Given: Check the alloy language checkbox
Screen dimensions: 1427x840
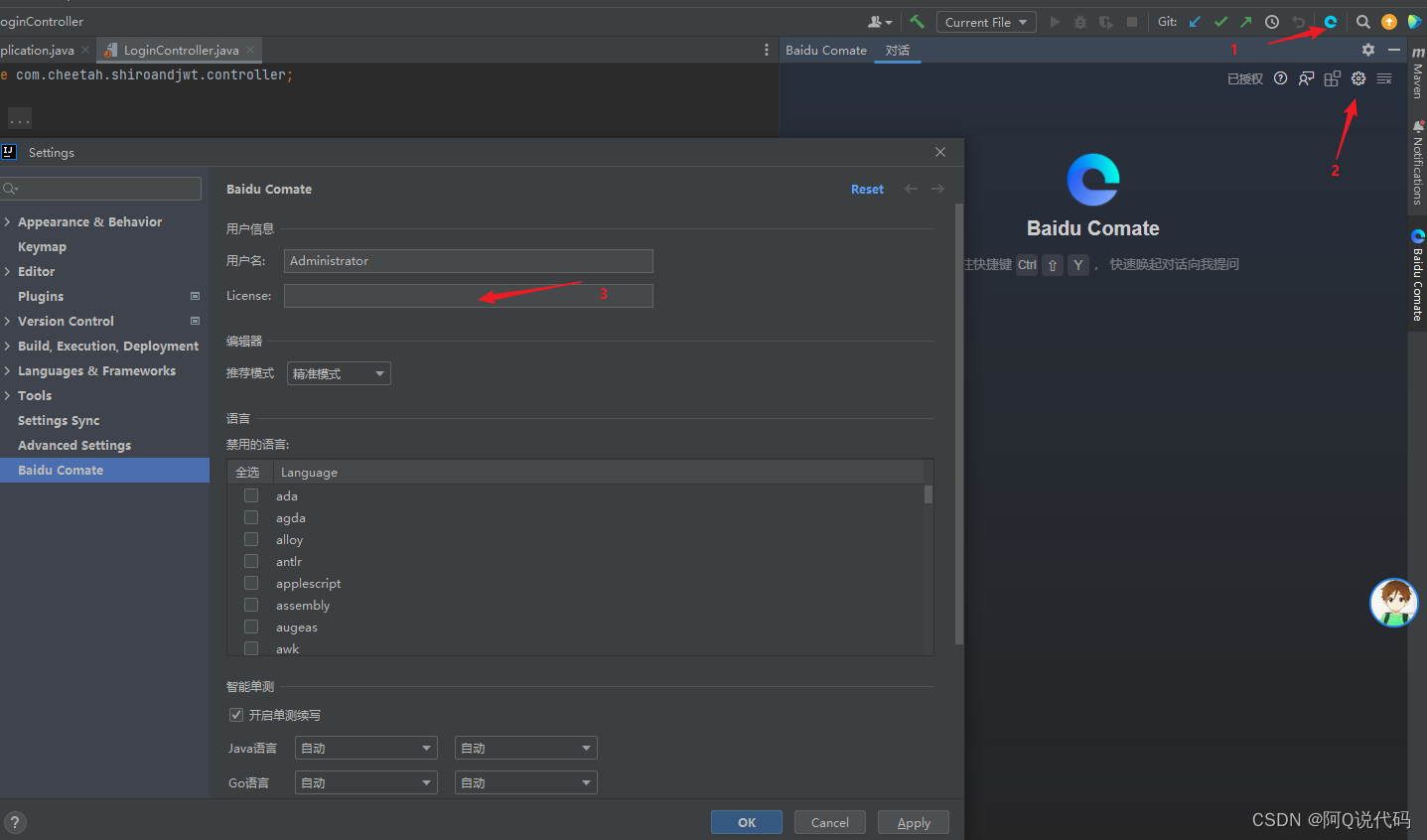Looking at the screenshot, I should pyautogui.click(x=251, y=539).
